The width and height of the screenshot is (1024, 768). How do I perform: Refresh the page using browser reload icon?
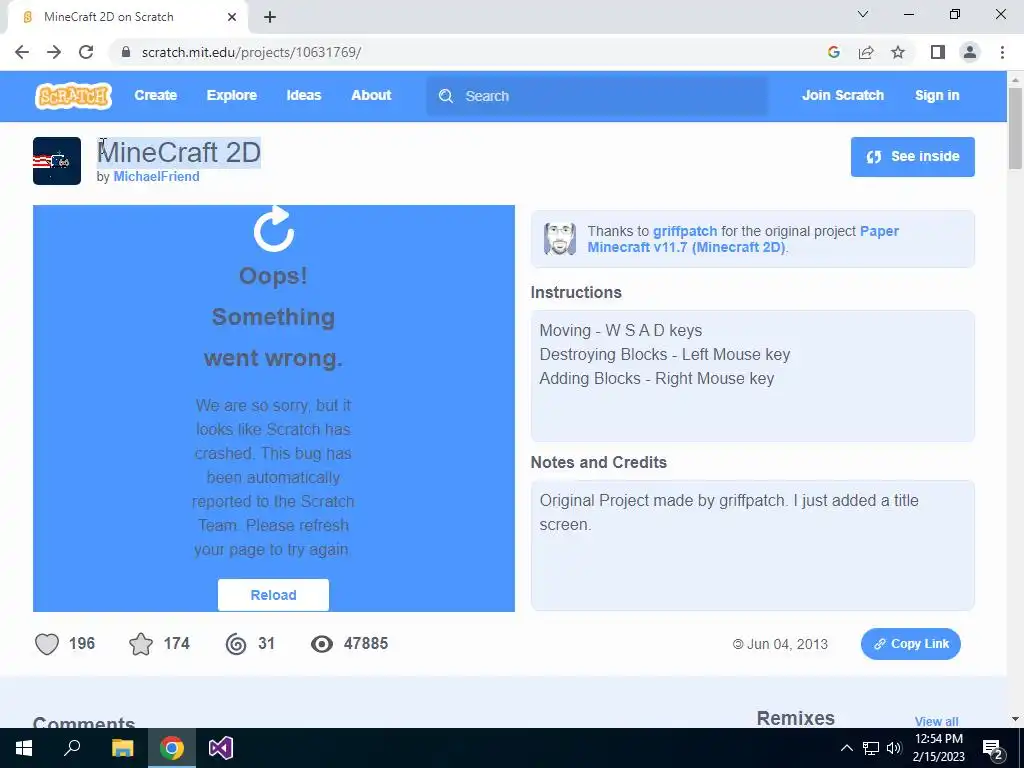[86, 52]
